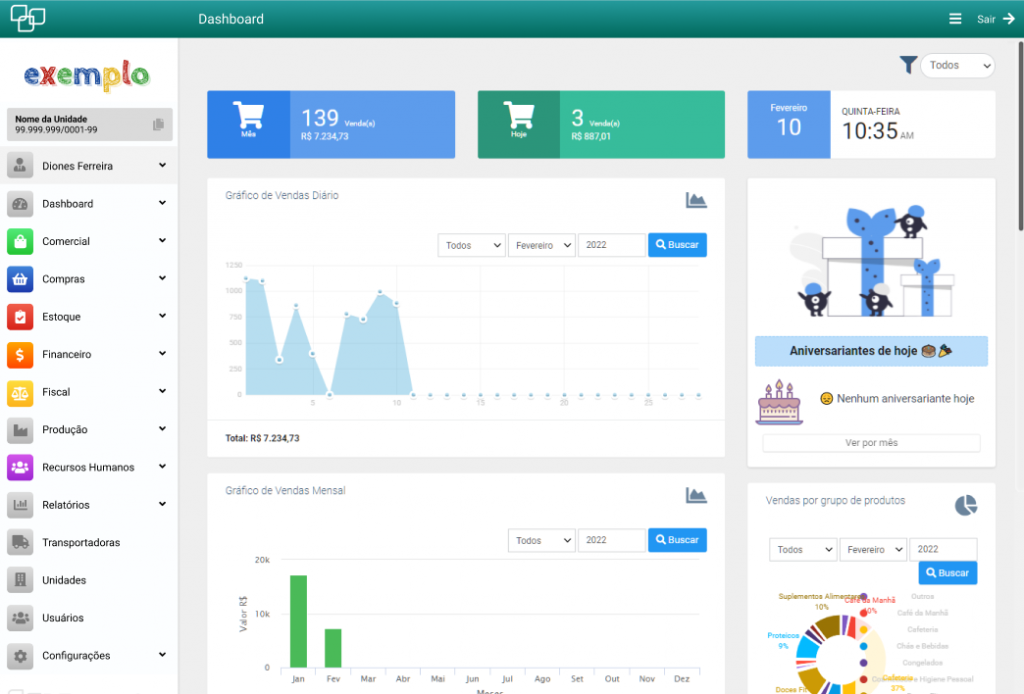Click the pie chart icon in Vendas por grupo

click(965, 505)
